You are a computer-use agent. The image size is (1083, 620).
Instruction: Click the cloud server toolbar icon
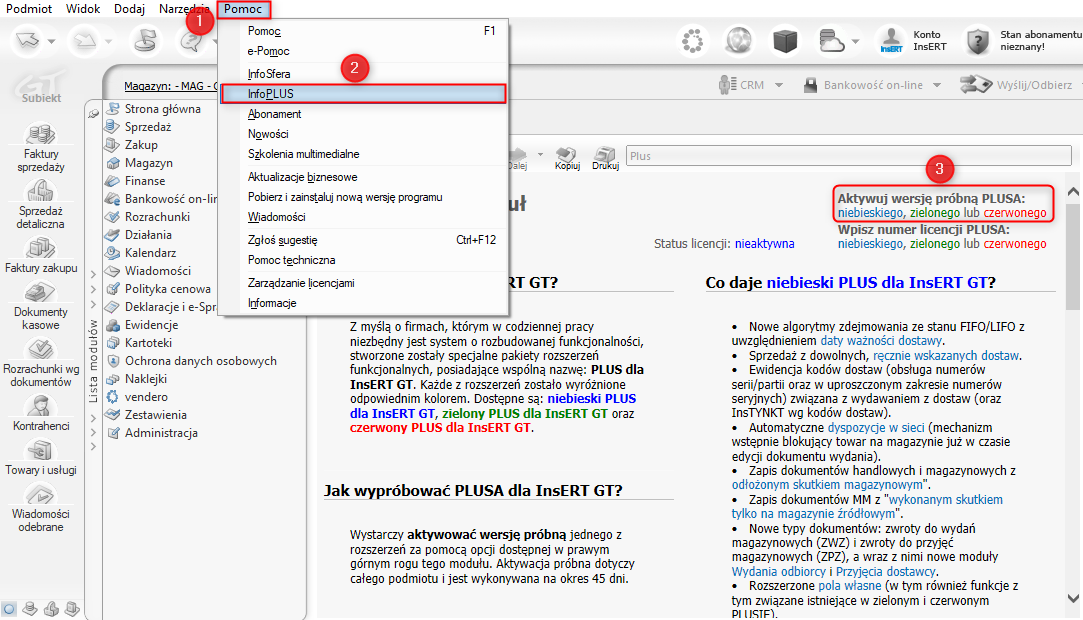(x=831, y=41)
